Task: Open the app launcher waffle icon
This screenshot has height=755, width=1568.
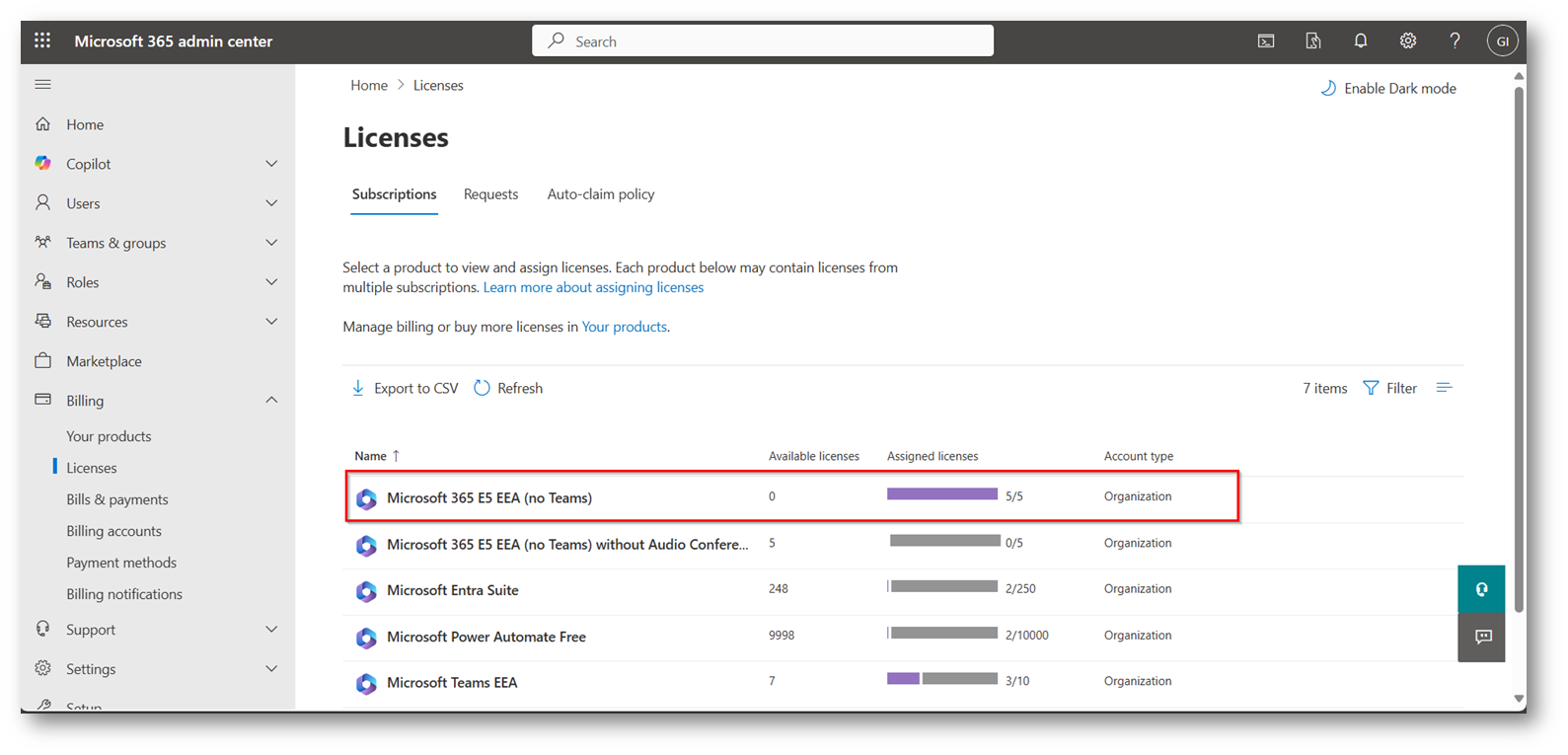Action: point(42,40)
